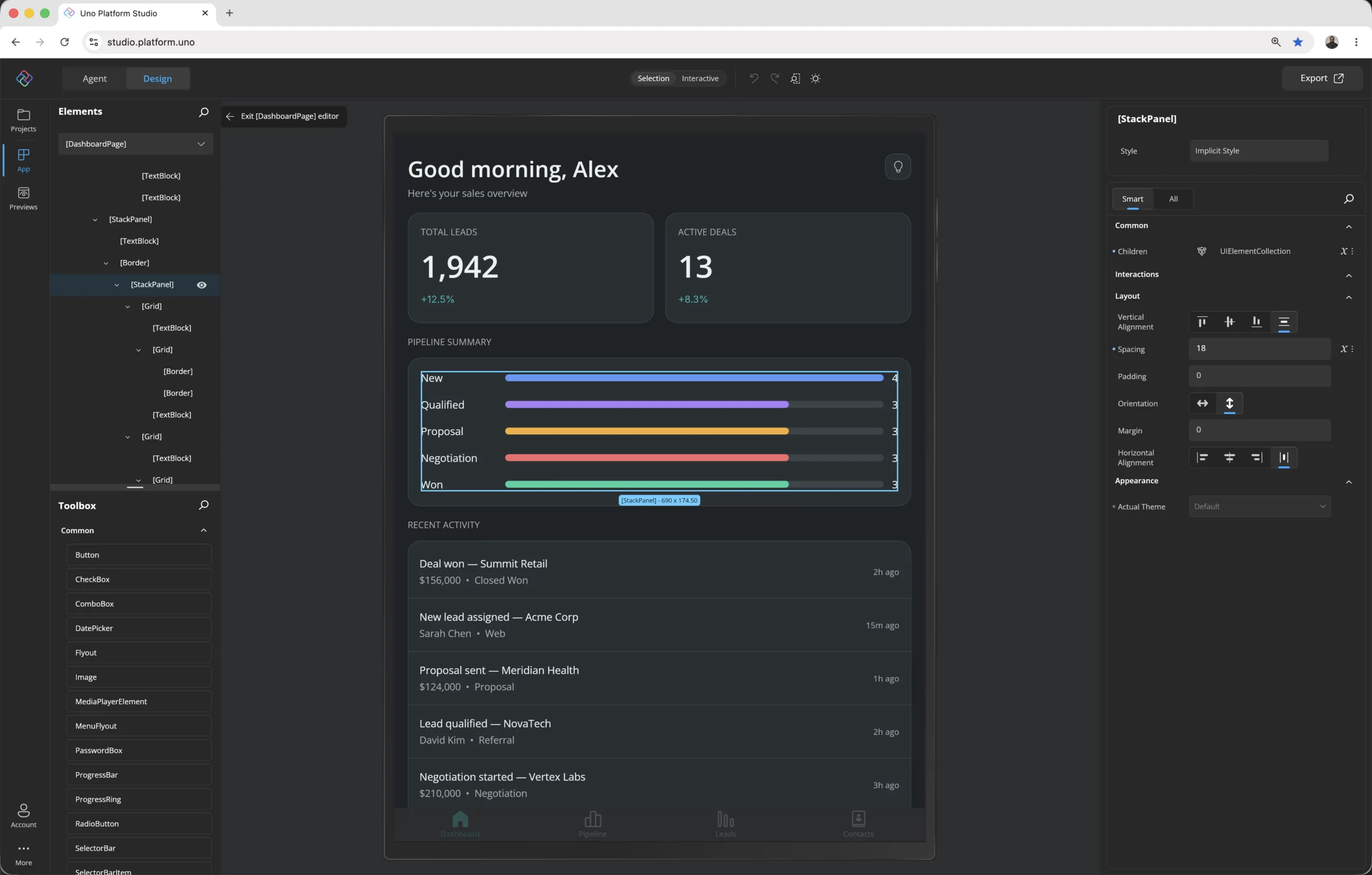Open the Account sidebar item
Image resolution: width=1372 pixels, height=875 pixels.
tap(24, 815)
